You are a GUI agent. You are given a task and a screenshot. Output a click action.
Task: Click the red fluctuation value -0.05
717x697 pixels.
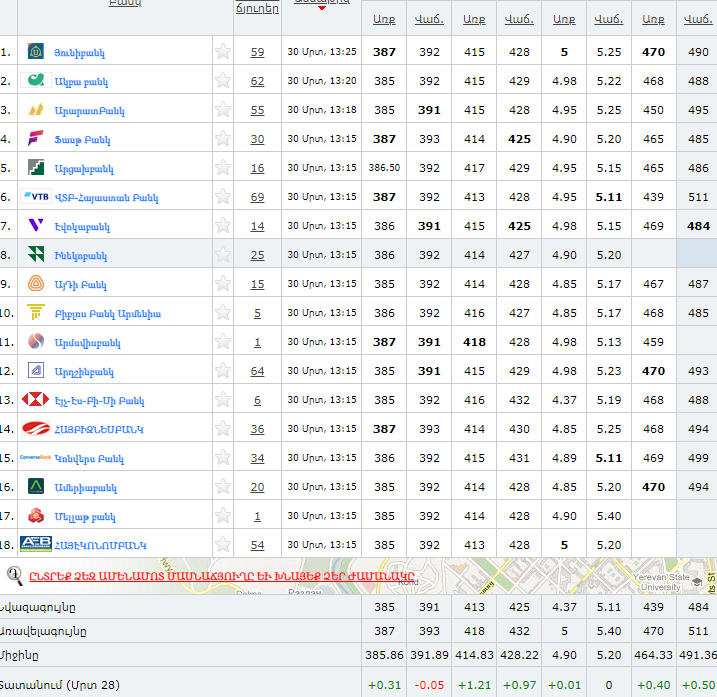[x=429, y=685]
